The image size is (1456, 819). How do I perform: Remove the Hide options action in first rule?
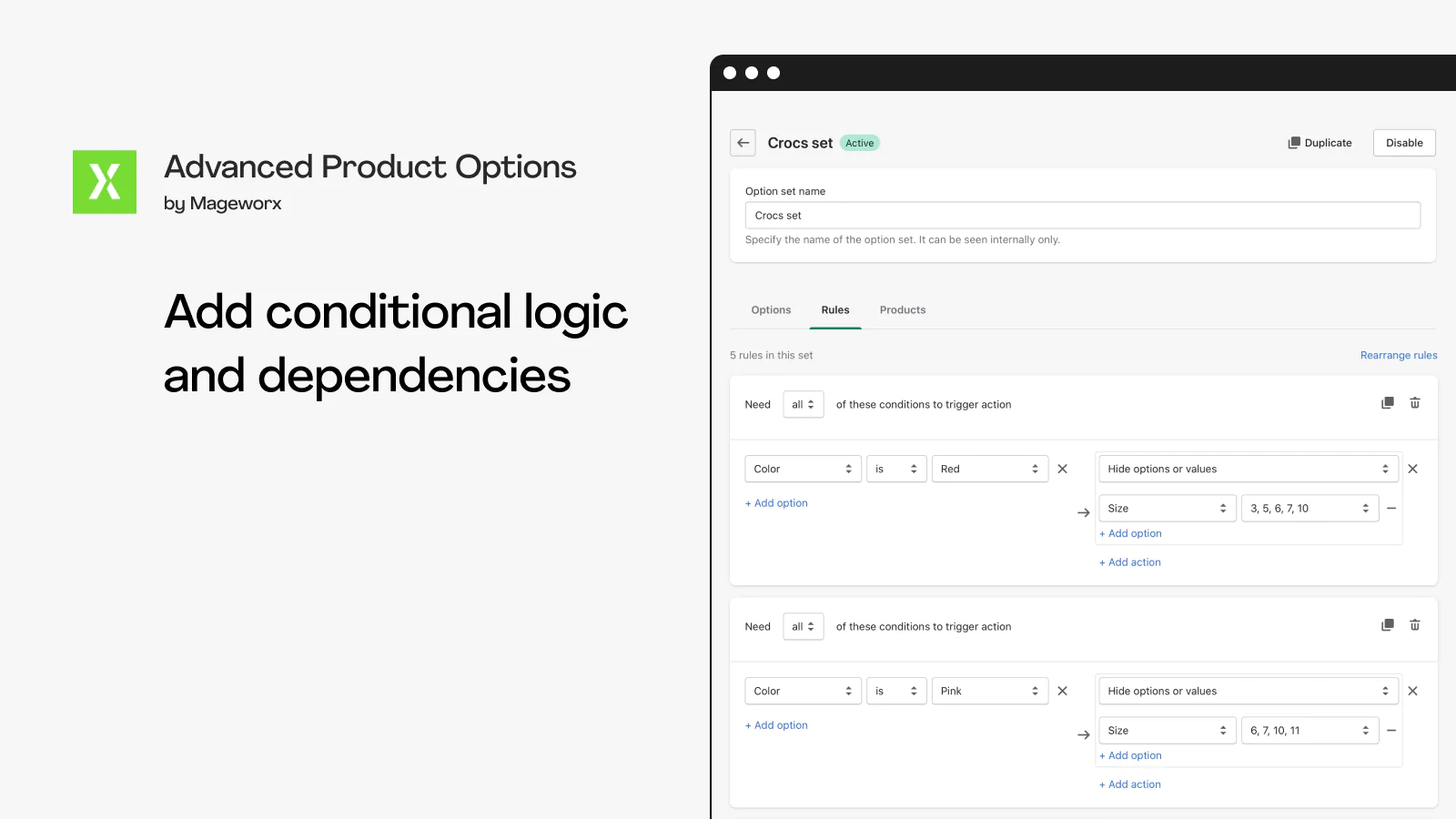[1412, 469]
